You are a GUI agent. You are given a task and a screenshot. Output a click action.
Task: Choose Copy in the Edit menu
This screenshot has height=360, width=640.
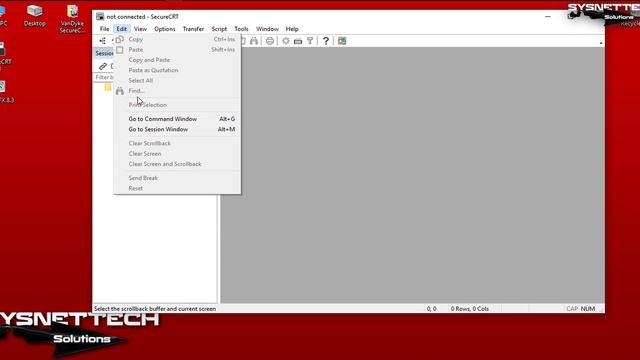point(177,39)
